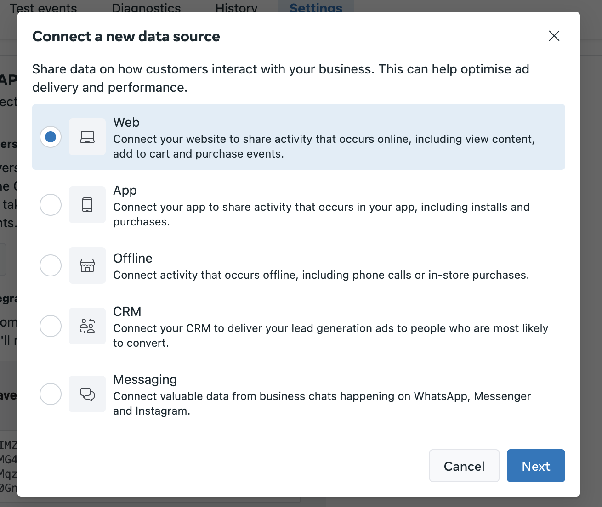Click the 'App' option title
This screenshot has width=602, height=507.
pos(125,191)
